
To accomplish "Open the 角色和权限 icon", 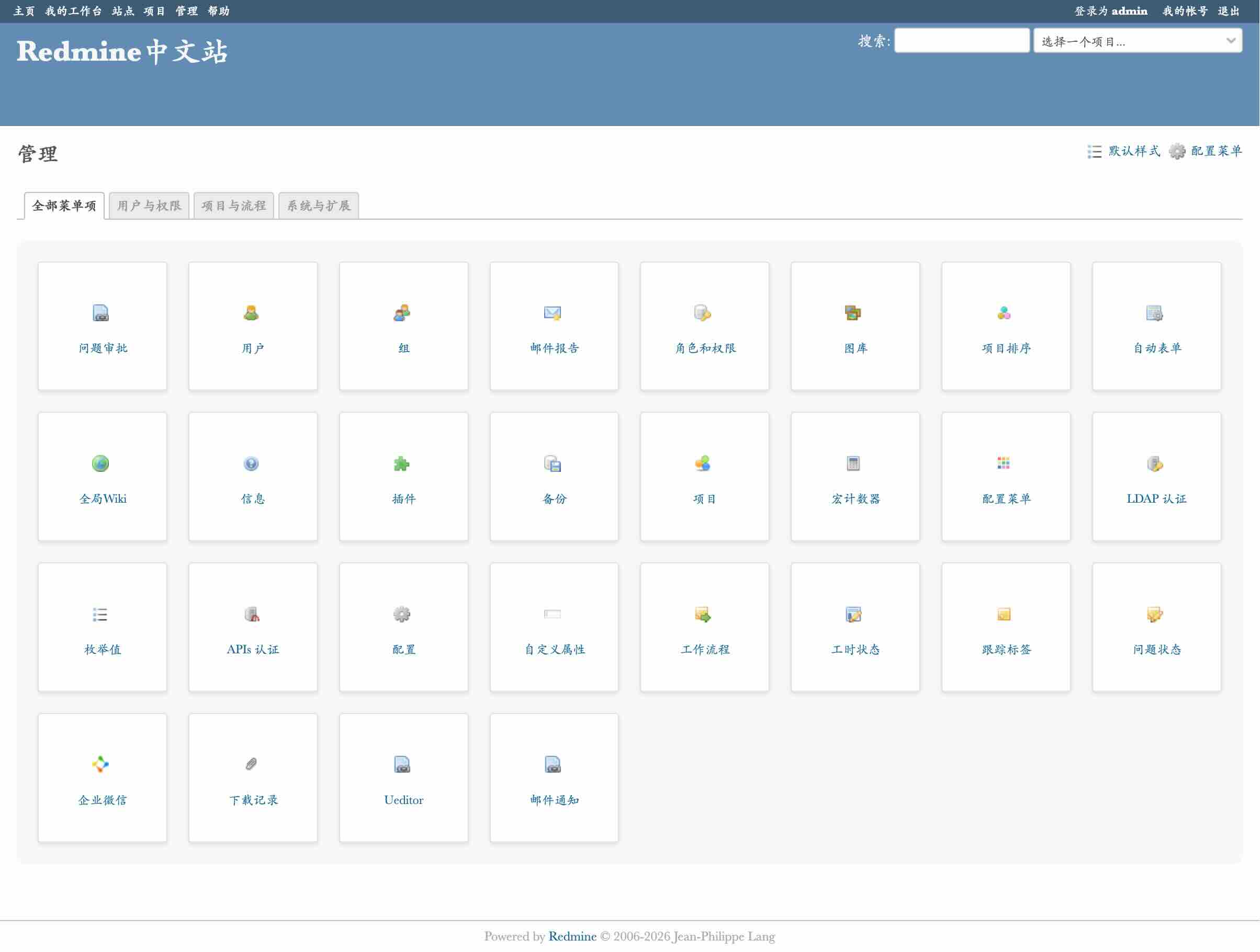I will 703,313.
